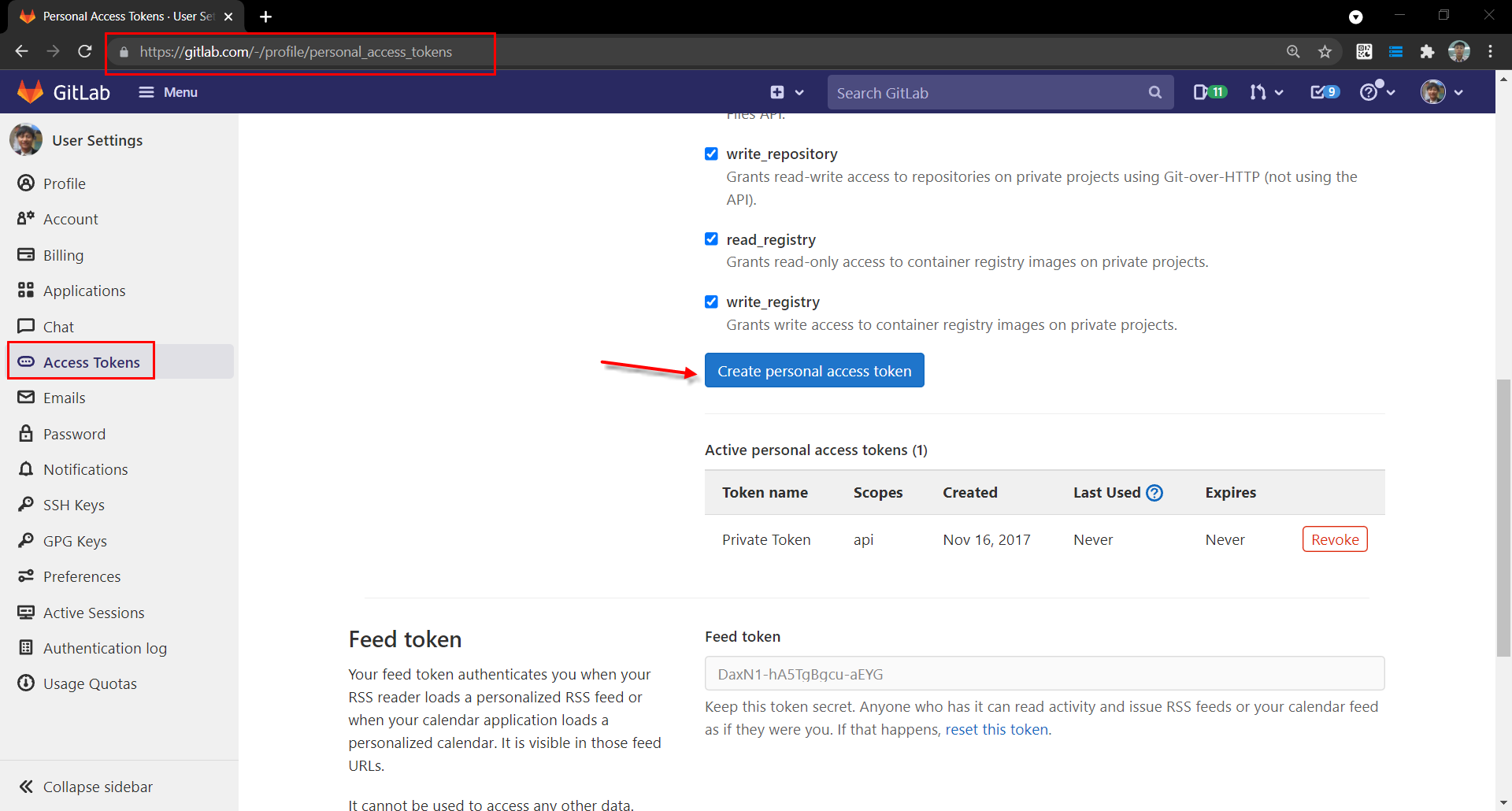Open the issues icon with count 11
This screenshot has width=1512, height=811.
[x=1210, y=92]
